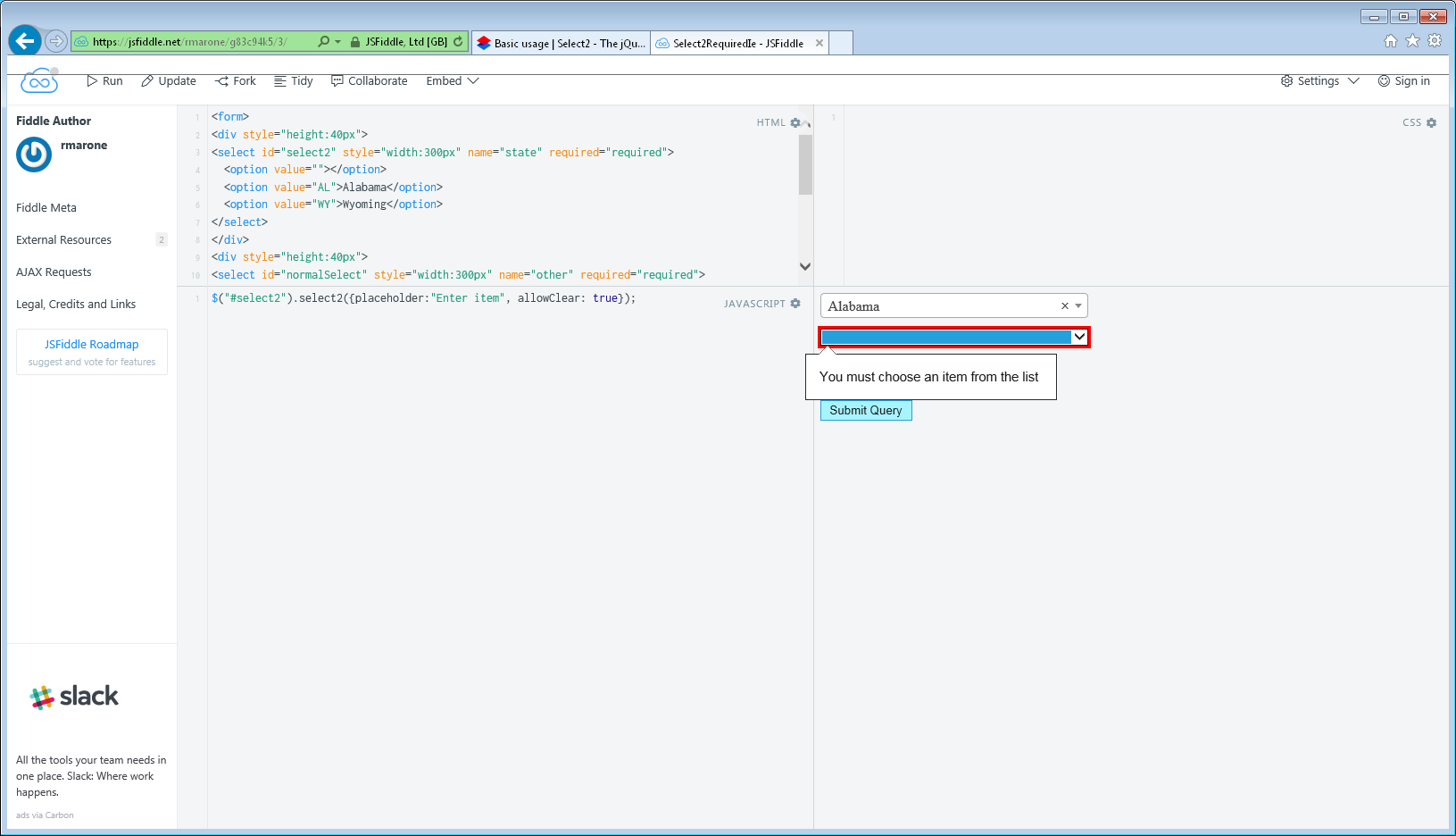The height and width of the screenshot is (836, 1456).
Task: Open the highlighted empty select dropdown
Action: coord(1077,337)
